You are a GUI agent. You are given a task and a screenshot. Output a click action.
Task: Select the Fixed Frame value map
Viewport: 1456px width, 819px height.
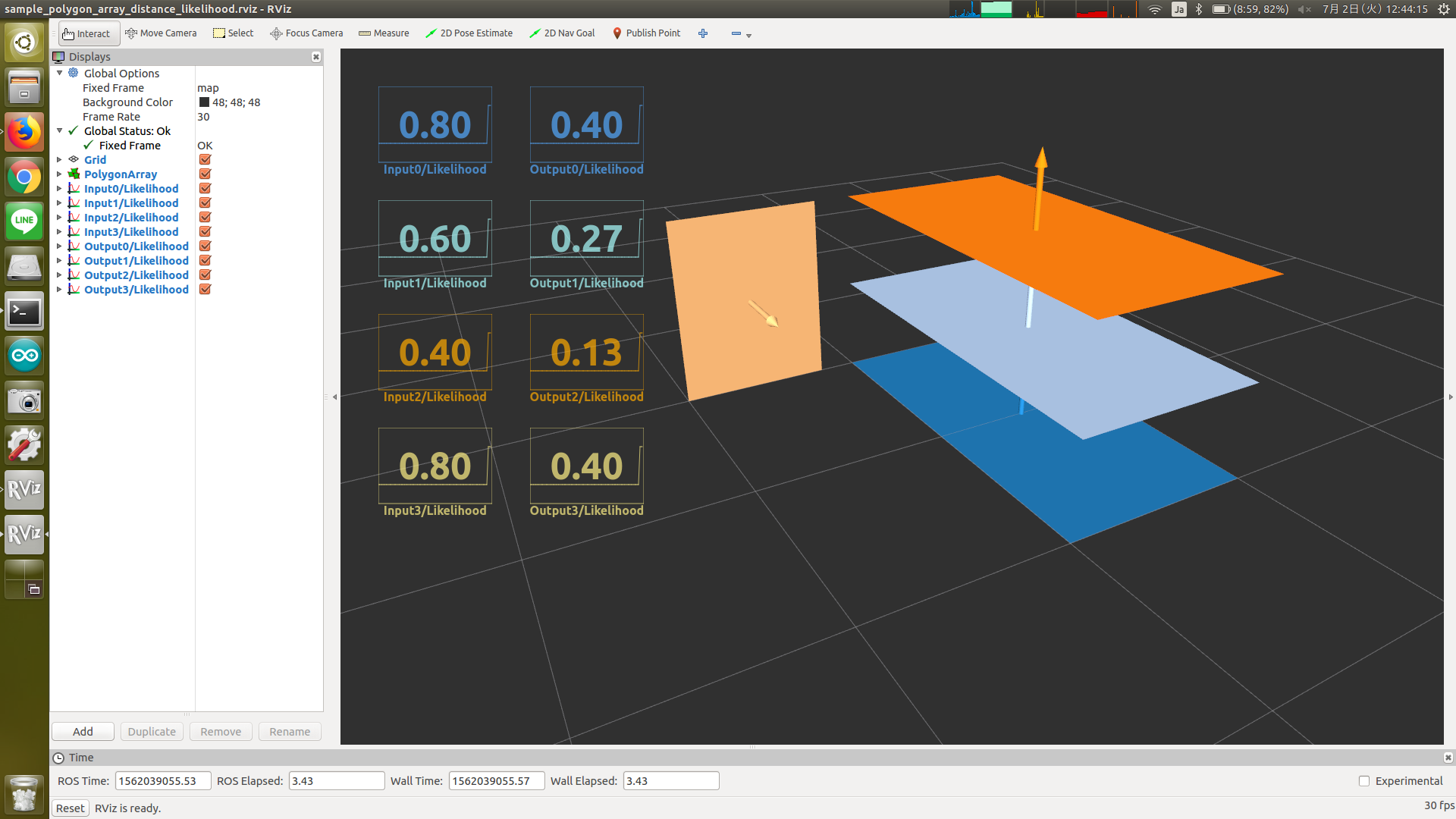[208, 88]
